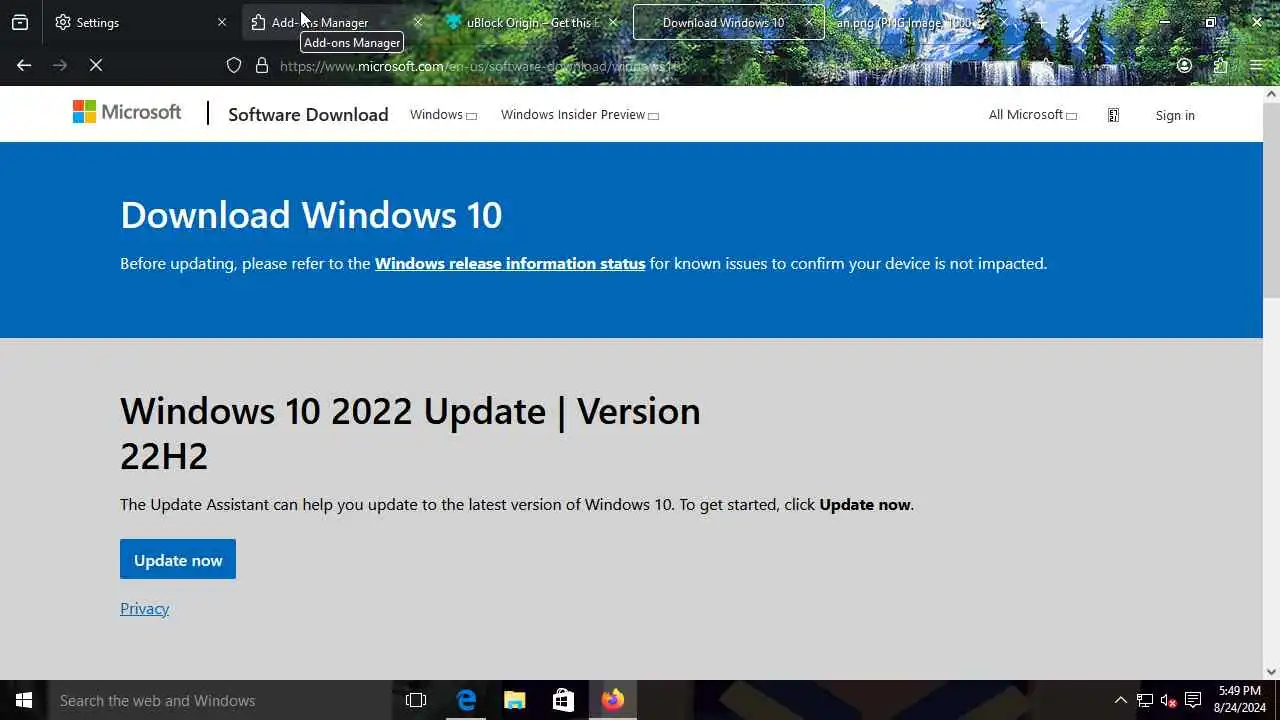Open Microsoft Store from the taskbar
This screenshot has width=1280, height=720.
pyautogui.click(x=563, y=700)
